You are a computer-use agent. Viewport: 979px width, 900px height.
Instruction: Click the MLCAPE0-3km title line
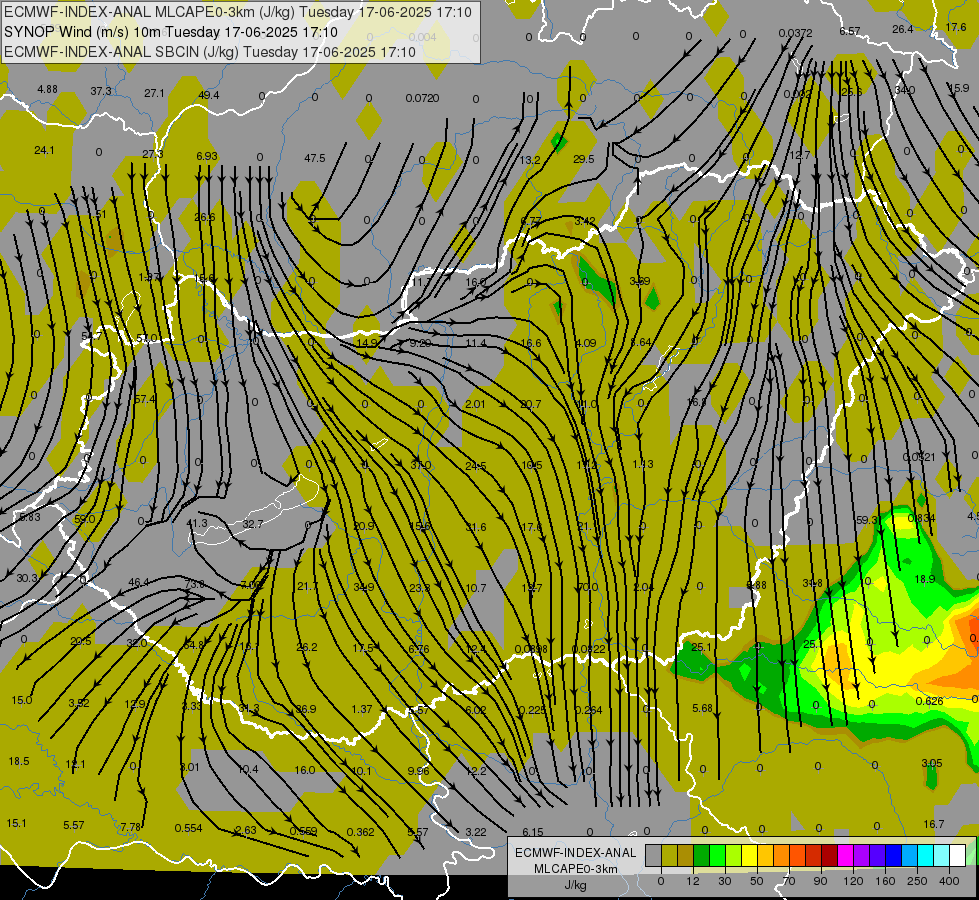pyautogui.click(x=238, y=12)
